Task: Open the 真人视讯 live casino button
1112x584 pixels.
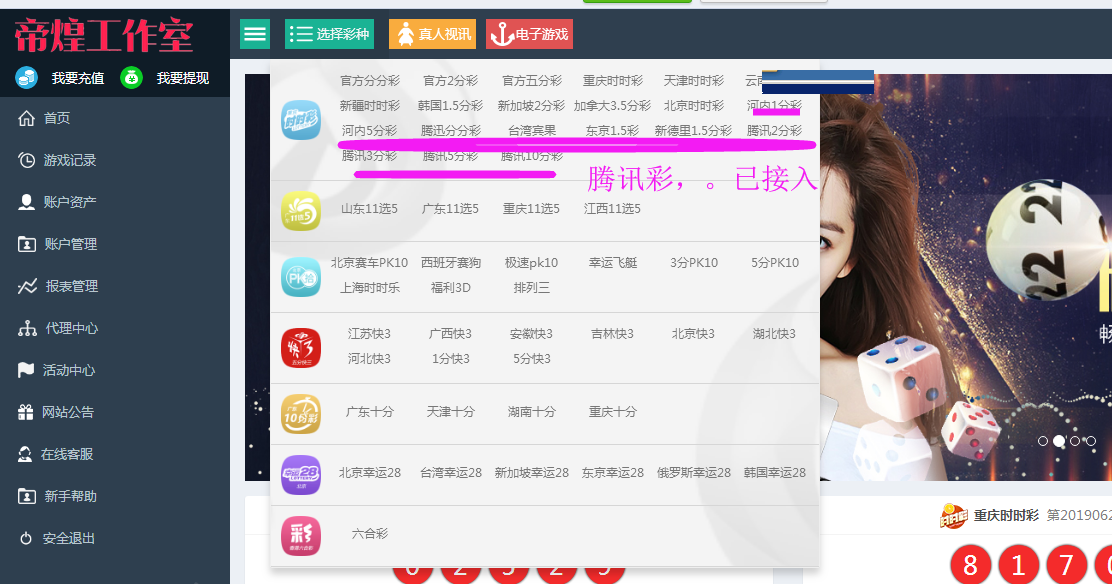Action: (432, 34)
